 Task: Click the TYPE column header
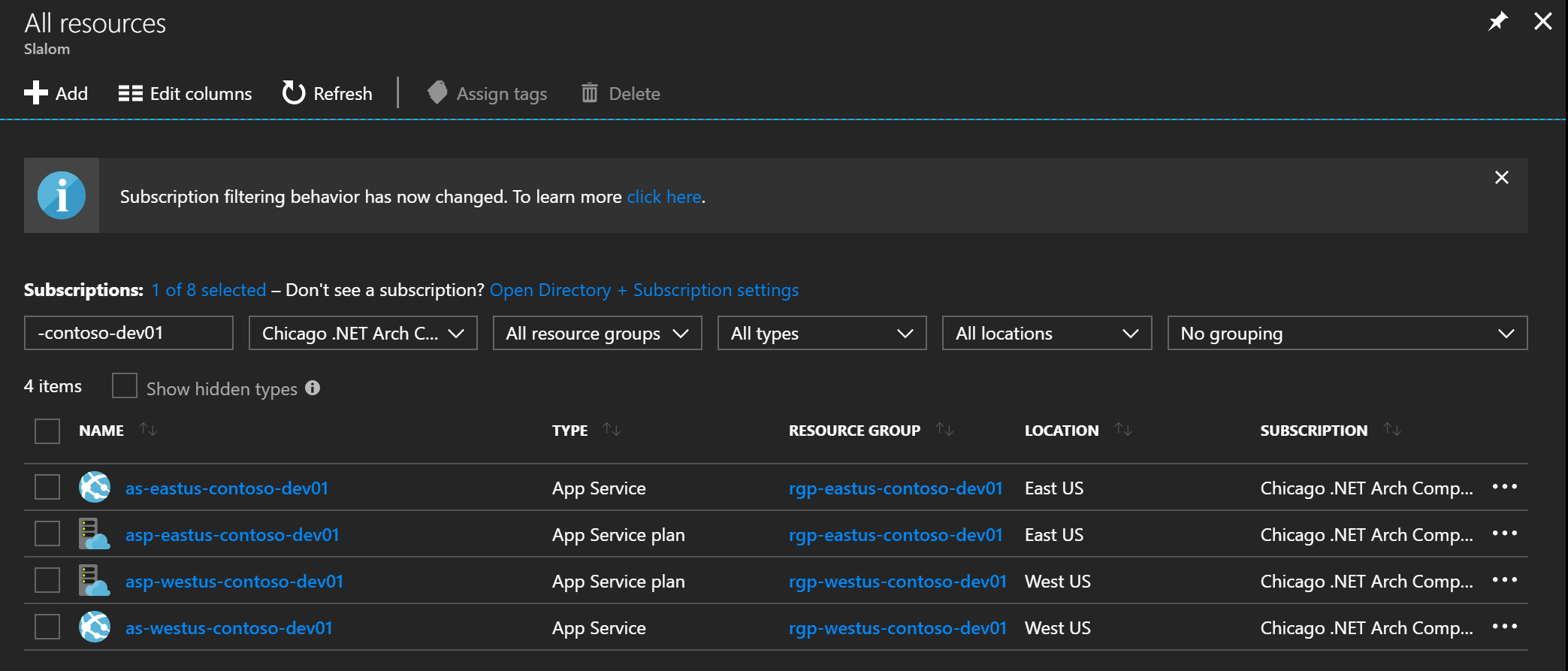570,431
